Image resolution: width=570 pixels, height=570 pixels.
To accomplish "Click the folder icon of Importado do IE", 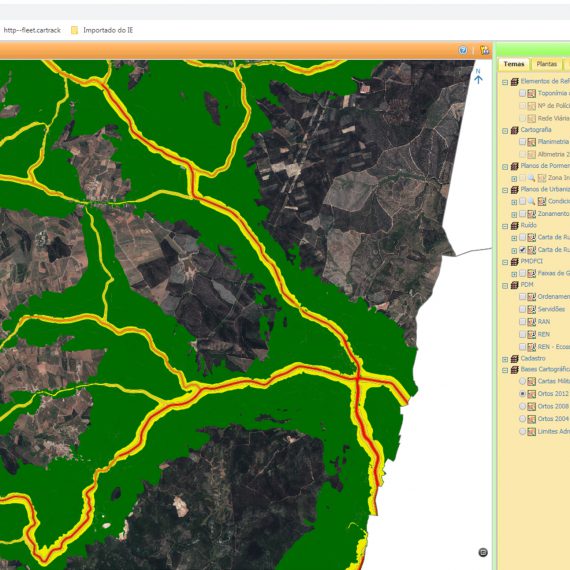I will pyautogui.click(x=75, y=30).
